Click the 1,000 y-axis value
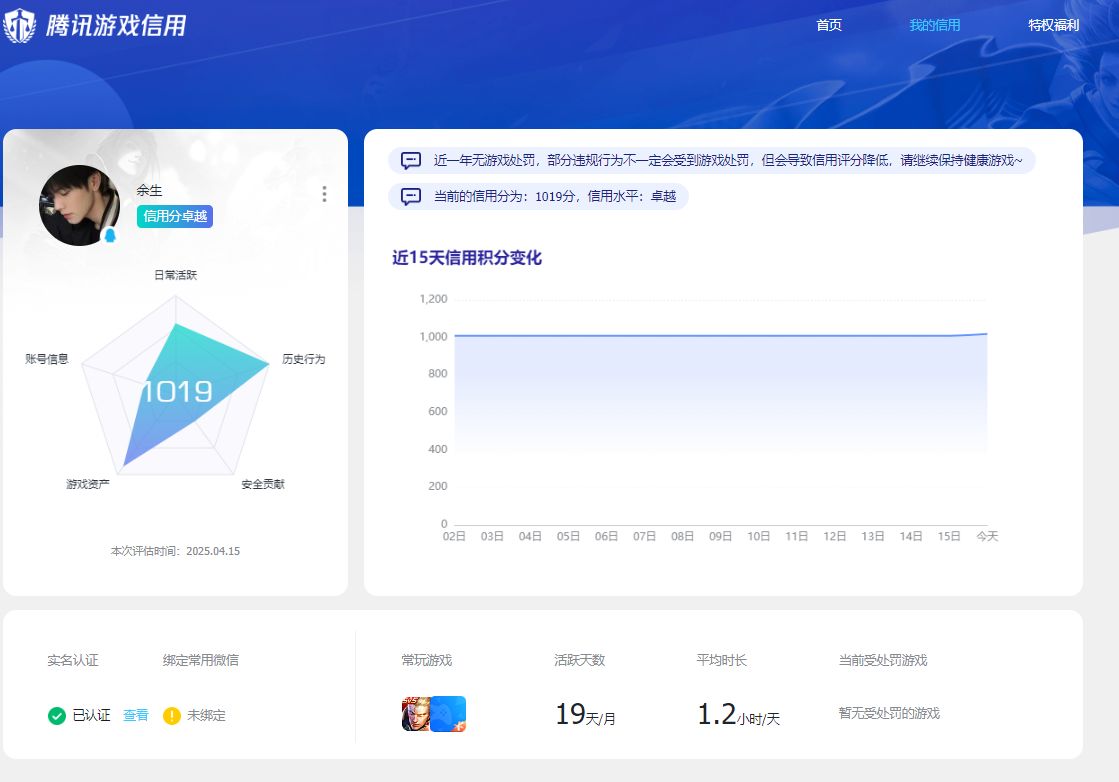 click(x=433, y=336)
